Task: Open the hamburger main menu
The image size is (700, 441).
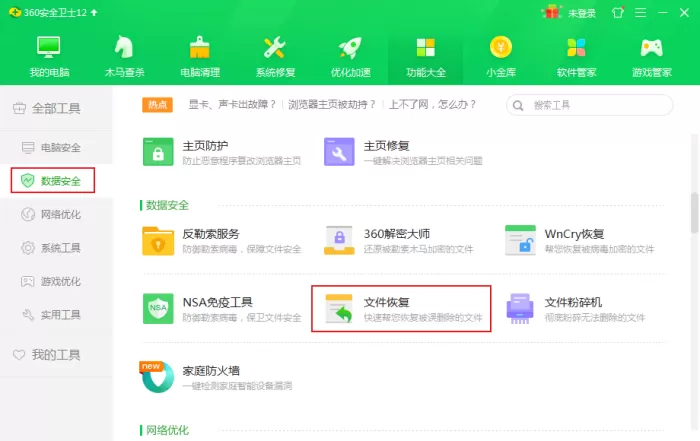Action: [x=641, y=12]
